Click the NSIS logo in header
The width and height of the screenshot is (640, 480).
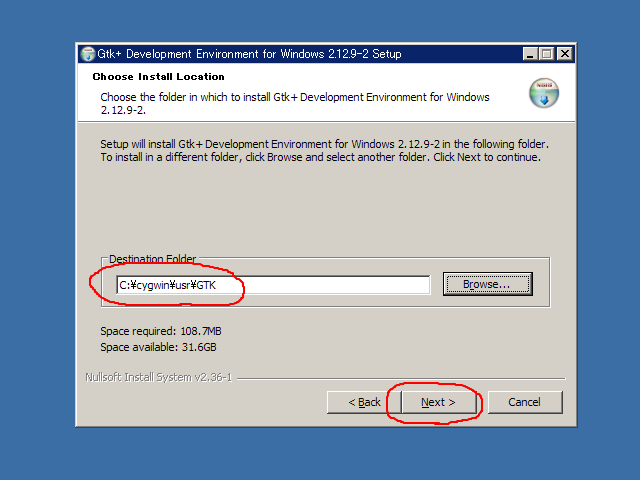[544, 93]
